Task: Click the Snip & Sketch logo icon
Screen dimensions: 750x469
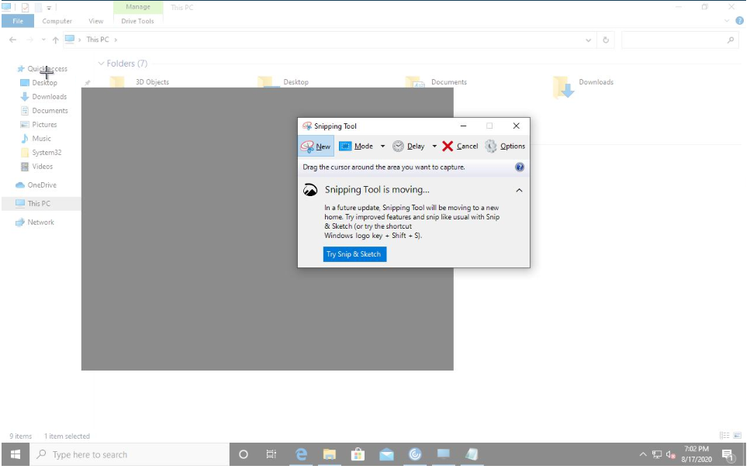Action: click(x=310, y=190)
